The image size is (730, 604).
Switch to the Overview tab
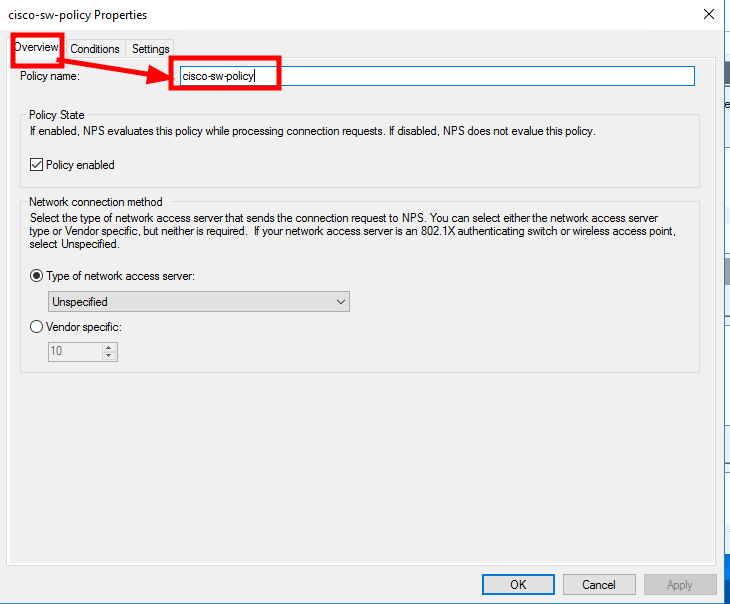click(x=36, y=48)
